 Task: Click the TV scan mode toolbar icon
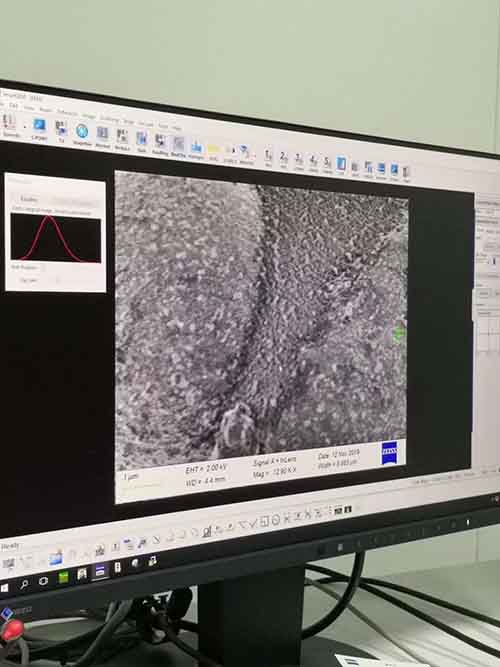[x=61, y=128]
